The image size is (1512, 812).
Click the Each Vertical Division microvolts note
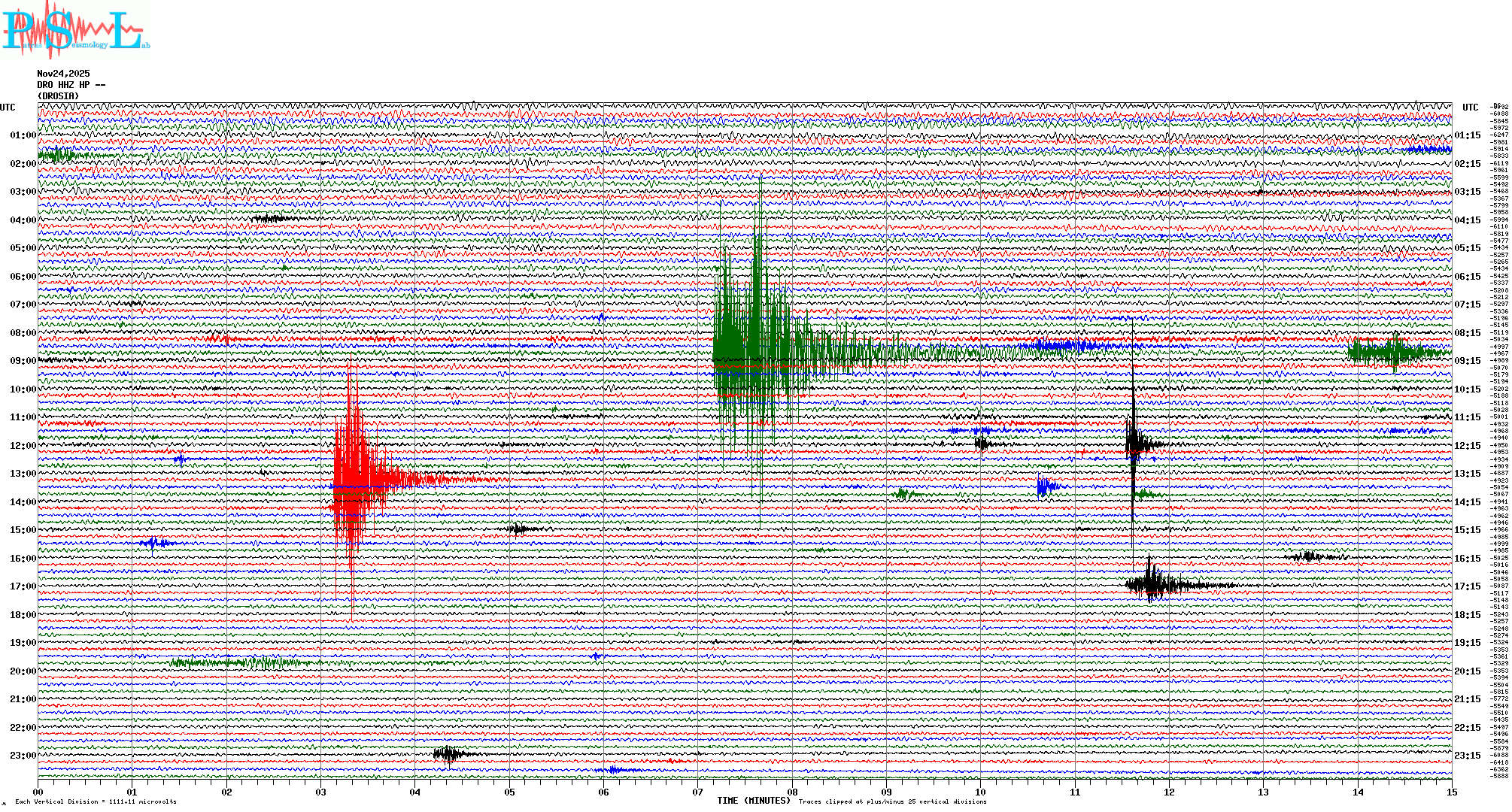click(96, 802)
